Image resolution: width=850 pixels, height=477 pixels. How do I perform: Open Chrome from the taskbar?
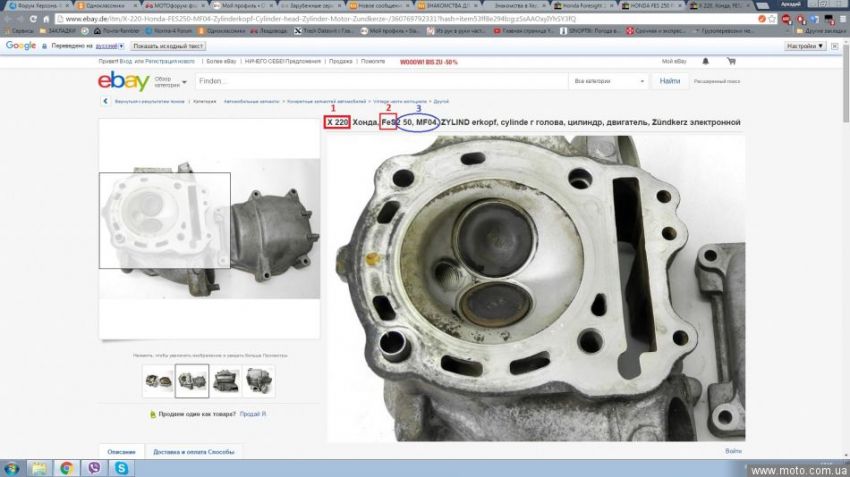[67, 468]
